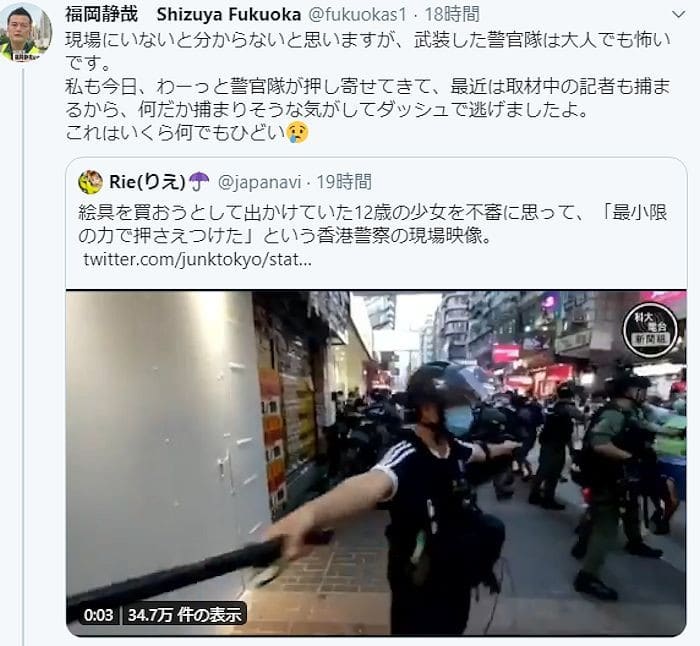Click the Shizuya Fukuoka romanized name

[229, 15]
